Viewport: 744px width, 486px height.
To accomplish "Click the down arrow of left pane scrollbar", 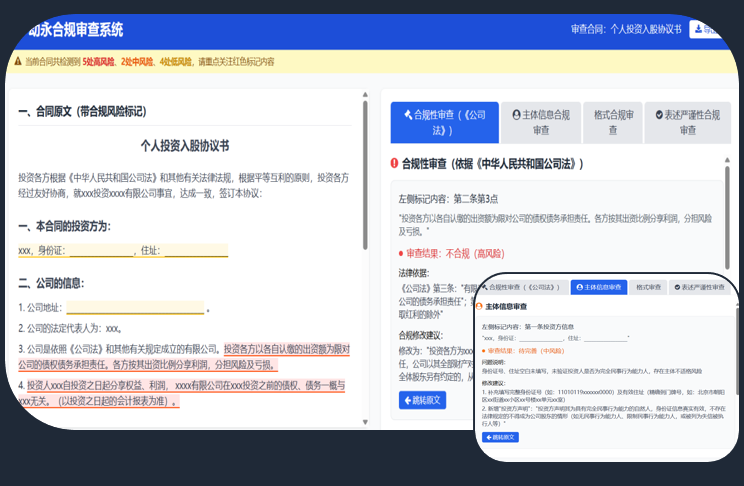I will click(x=365, y=422).
